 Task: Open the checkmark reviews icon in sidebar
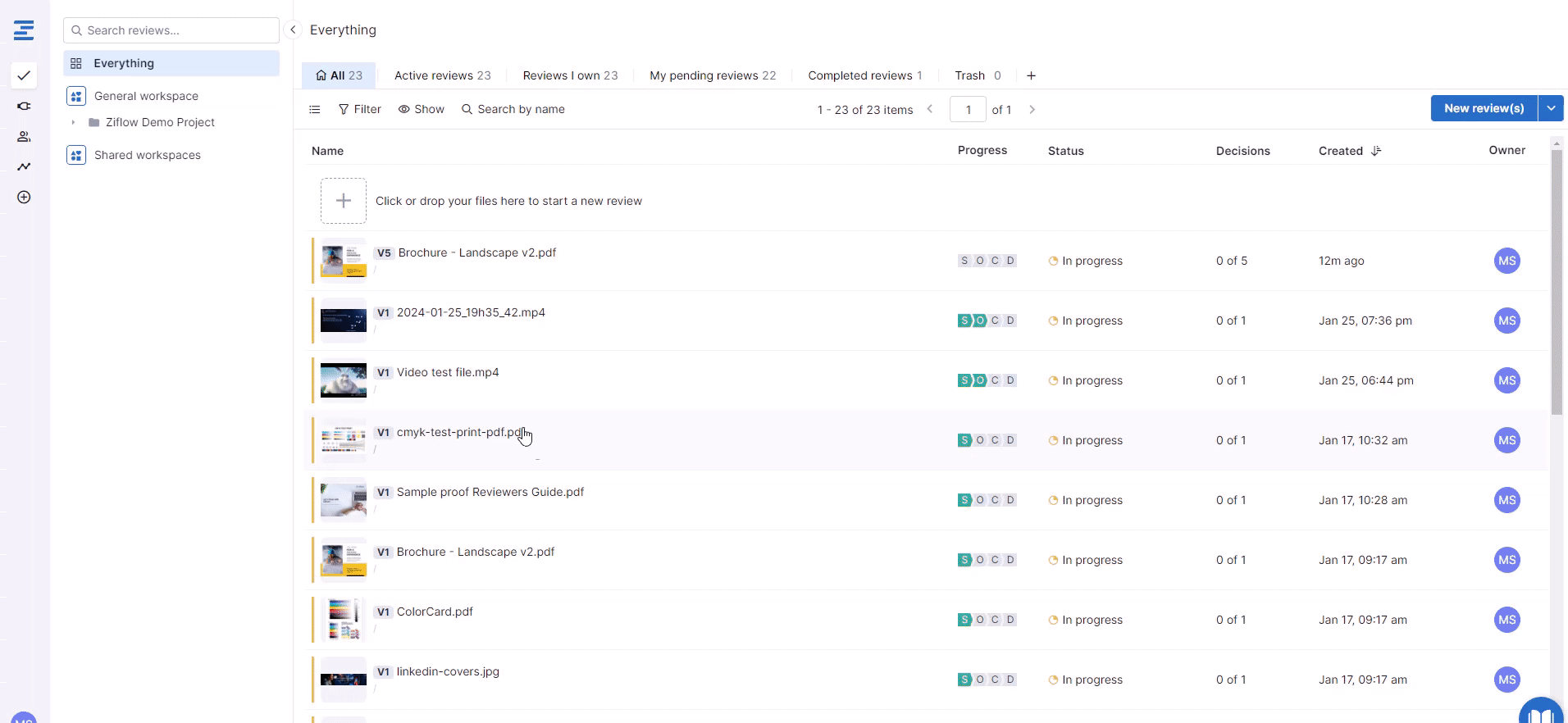tap(24, 75)
